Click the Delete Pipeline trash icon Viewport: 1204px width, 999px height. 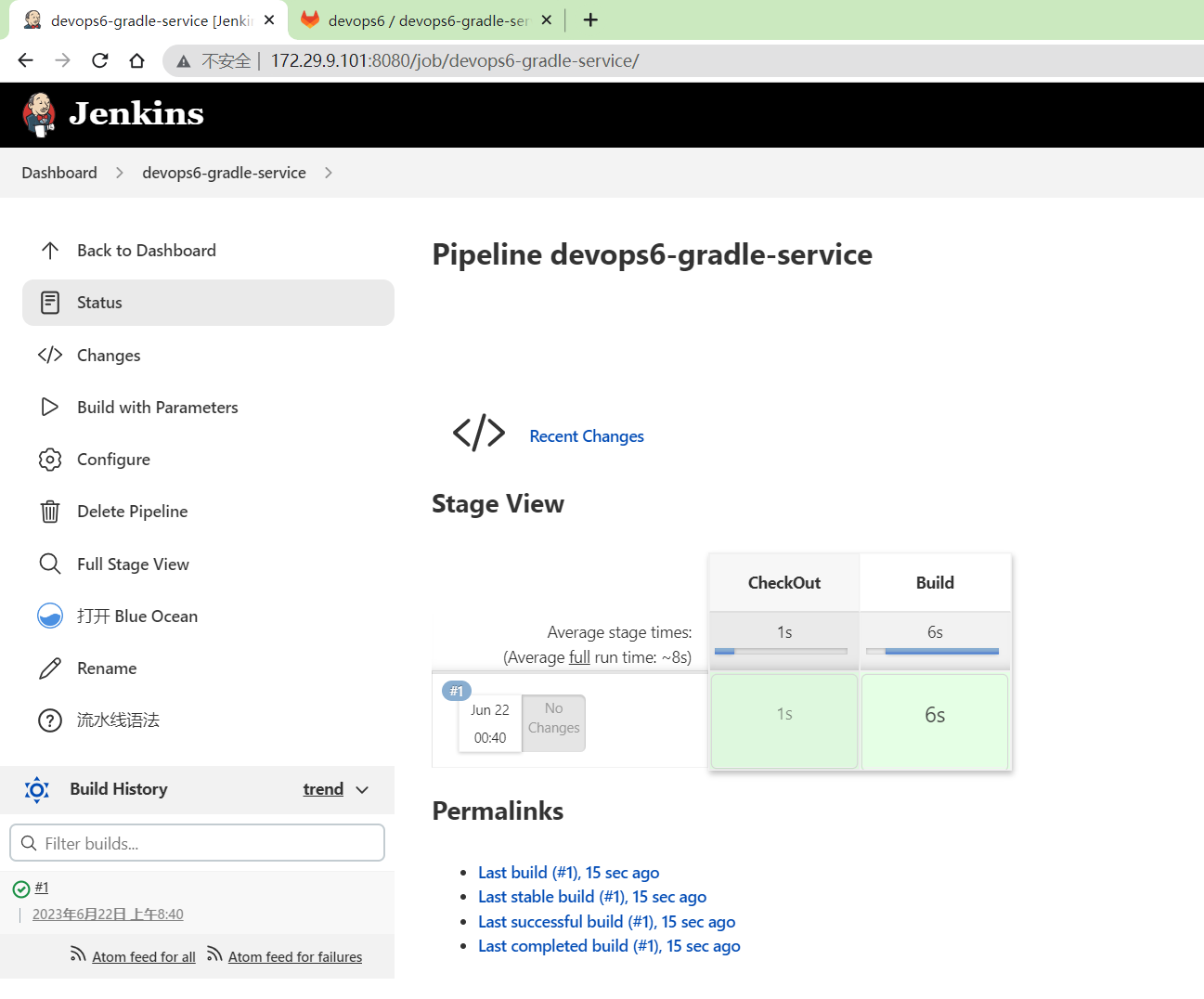(x=50, y=512)
